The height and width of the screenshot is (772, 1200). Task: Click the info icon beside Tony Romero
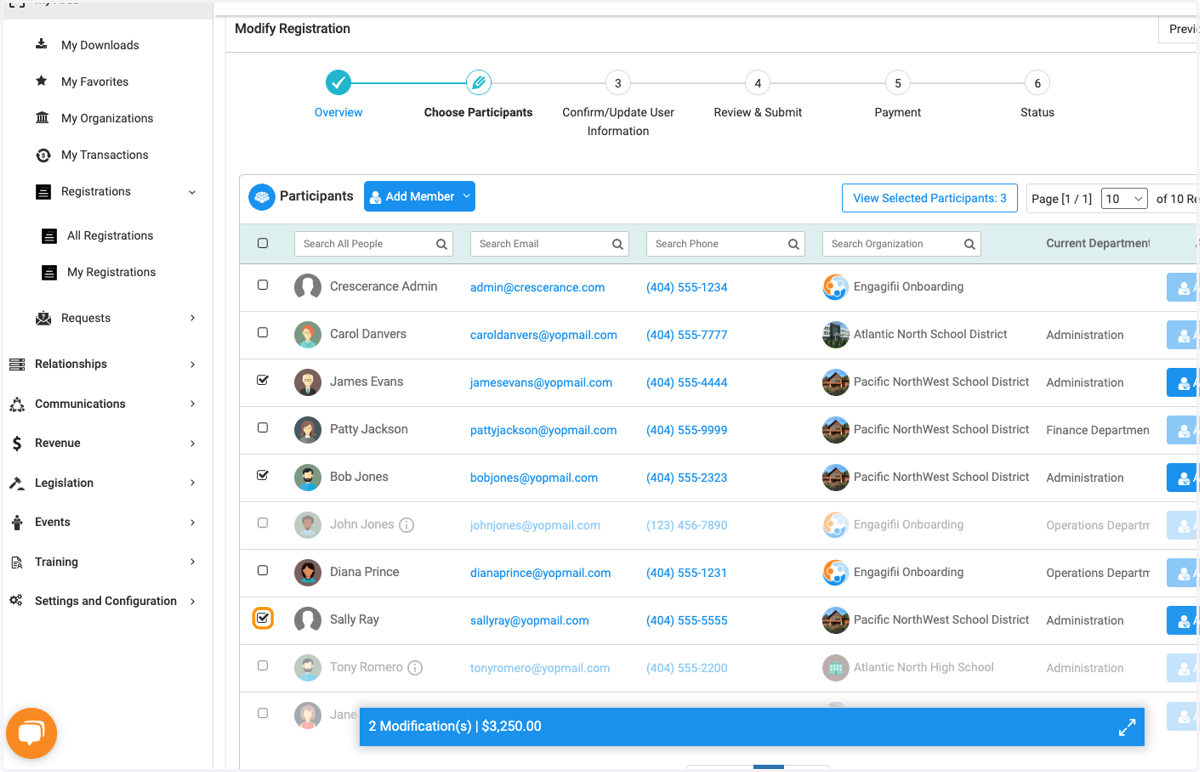415,668
